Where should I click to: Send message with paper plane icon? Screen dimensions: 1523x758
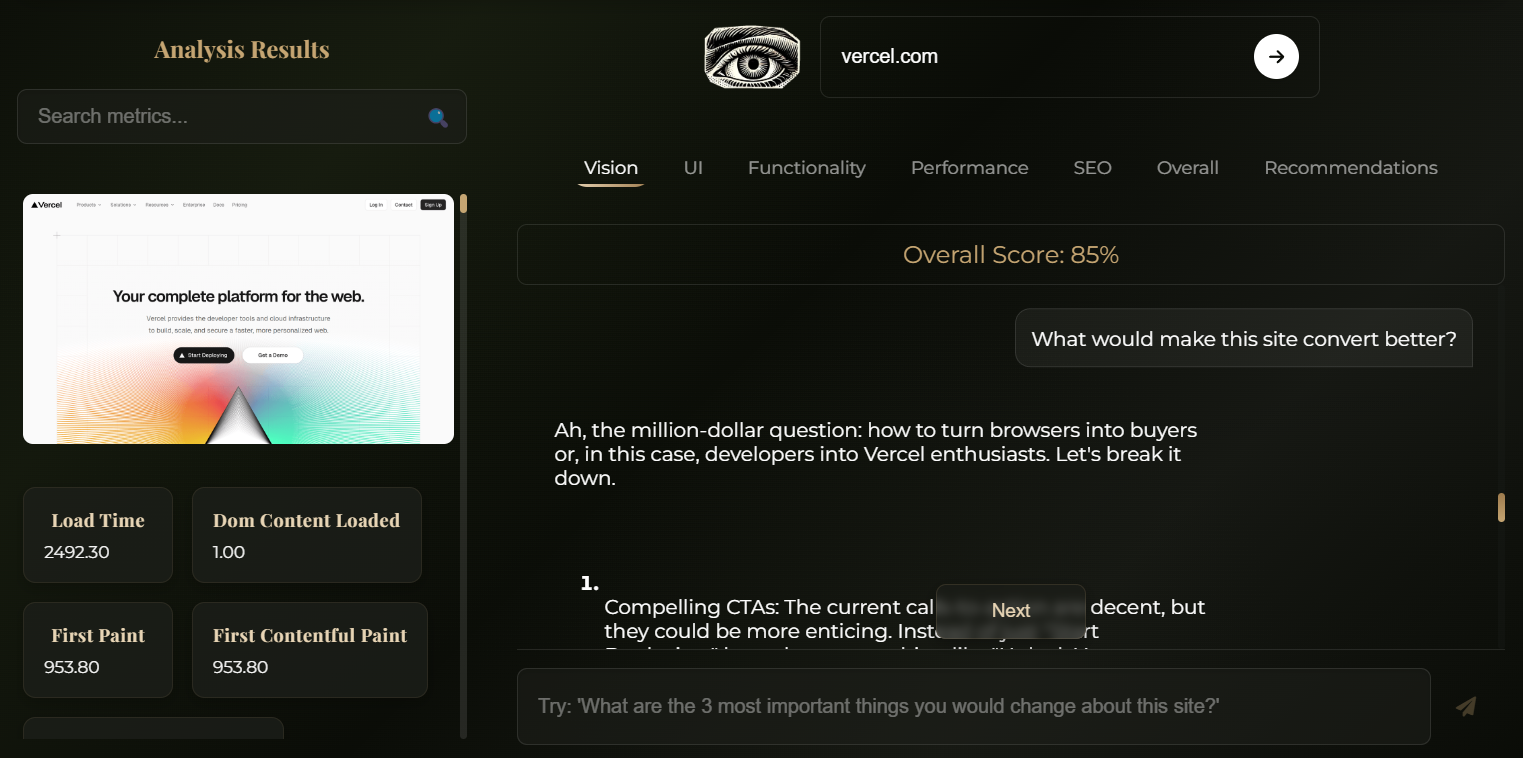coord(1466,707)
